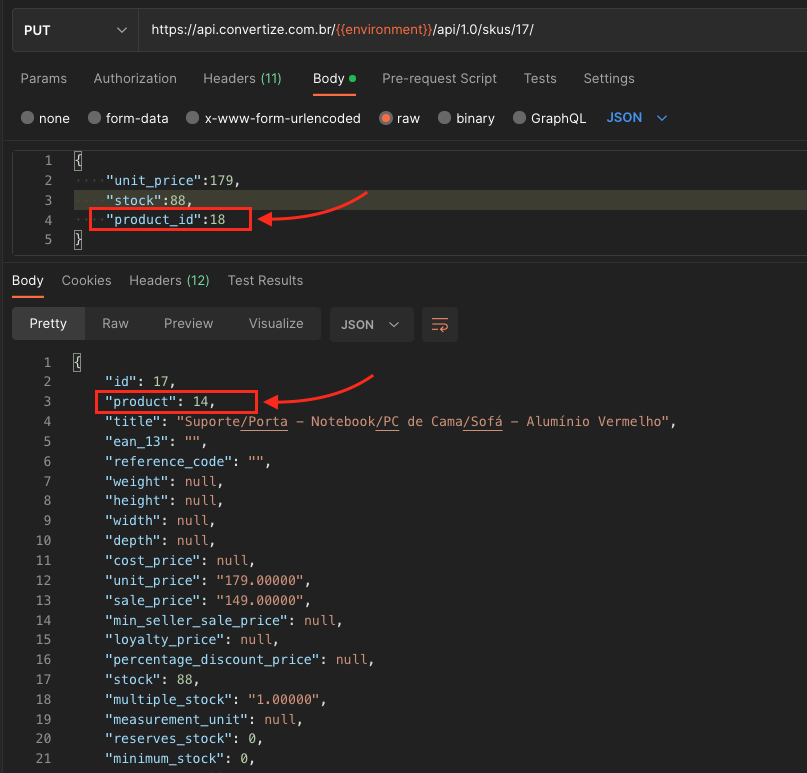This screenshot has width=807, height=773.
Task: Toggle the response word-wrap icon
Action: click(439, 324)
